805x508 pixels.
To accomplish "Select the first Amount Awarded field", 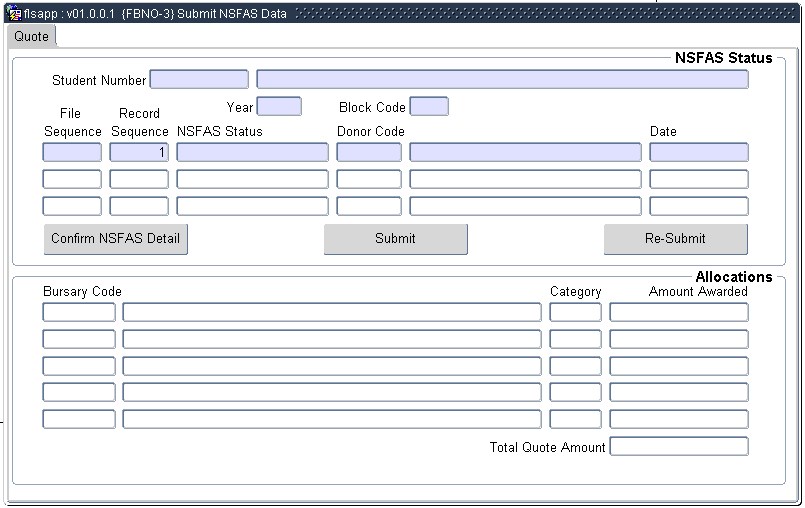I will [x=678, y=312].
